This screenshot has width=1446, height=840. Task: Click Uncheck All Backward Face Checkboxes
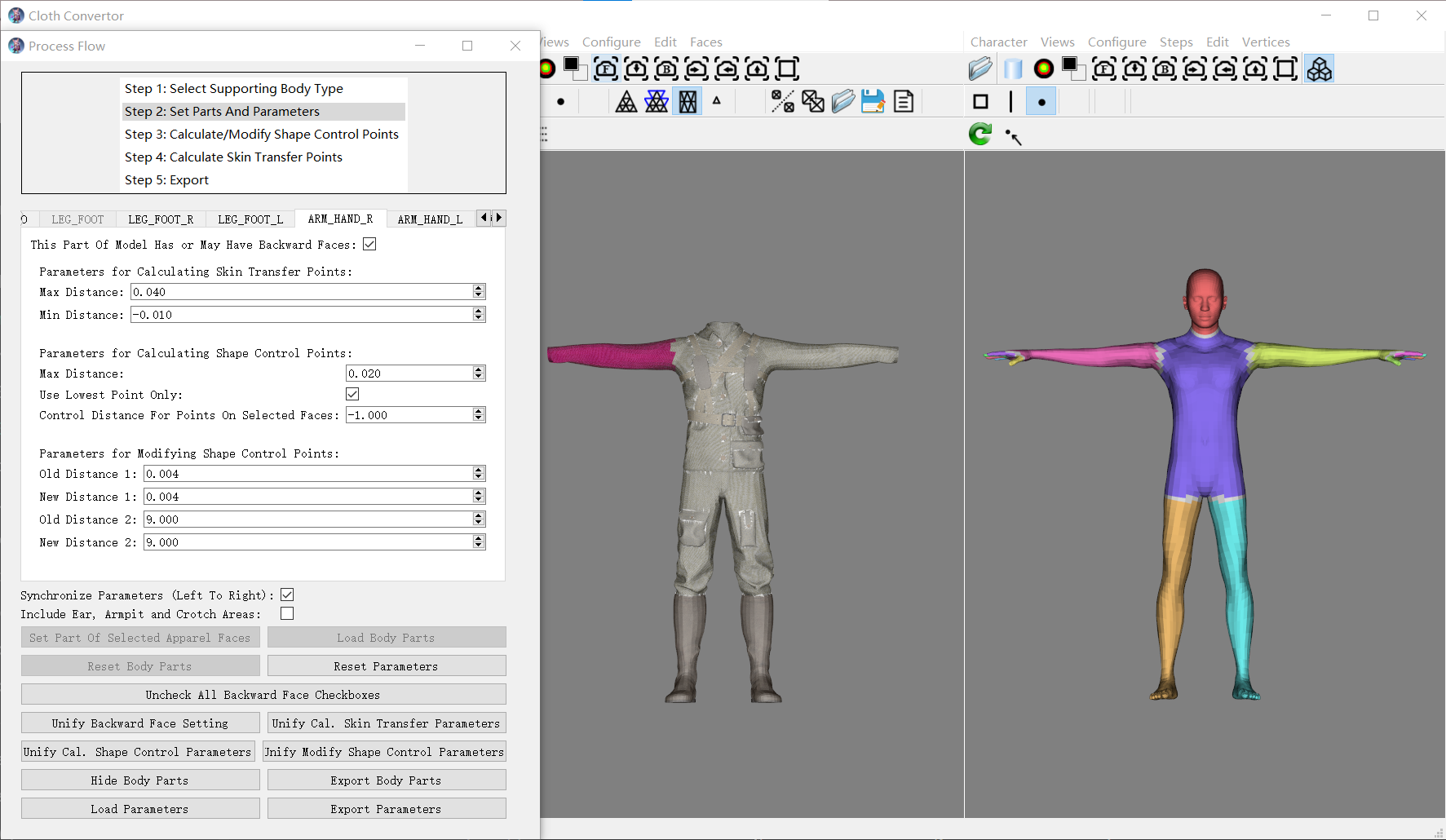[x=263, y=695]
